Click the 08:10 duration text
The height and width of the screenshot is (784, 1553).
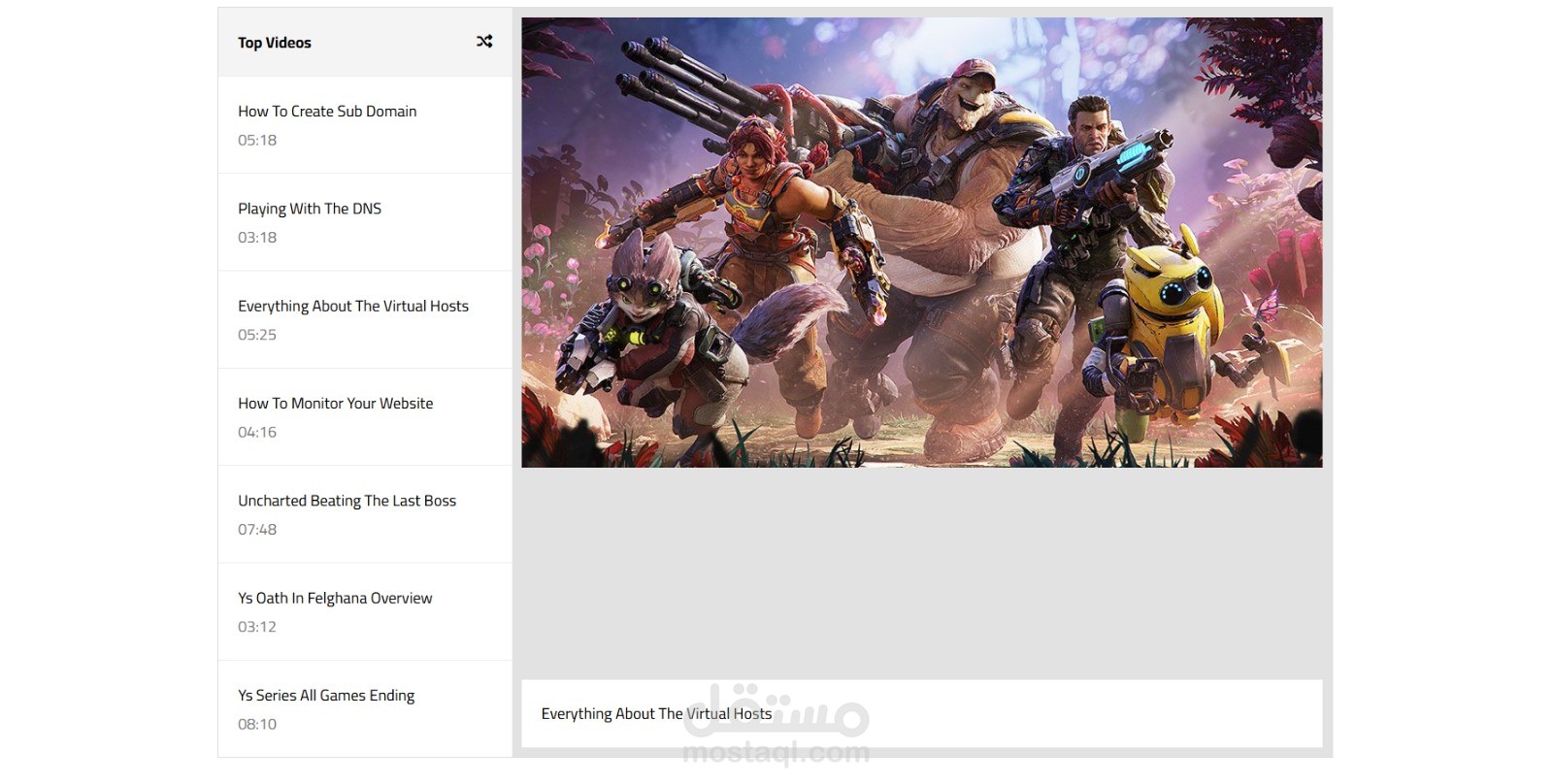257,724
